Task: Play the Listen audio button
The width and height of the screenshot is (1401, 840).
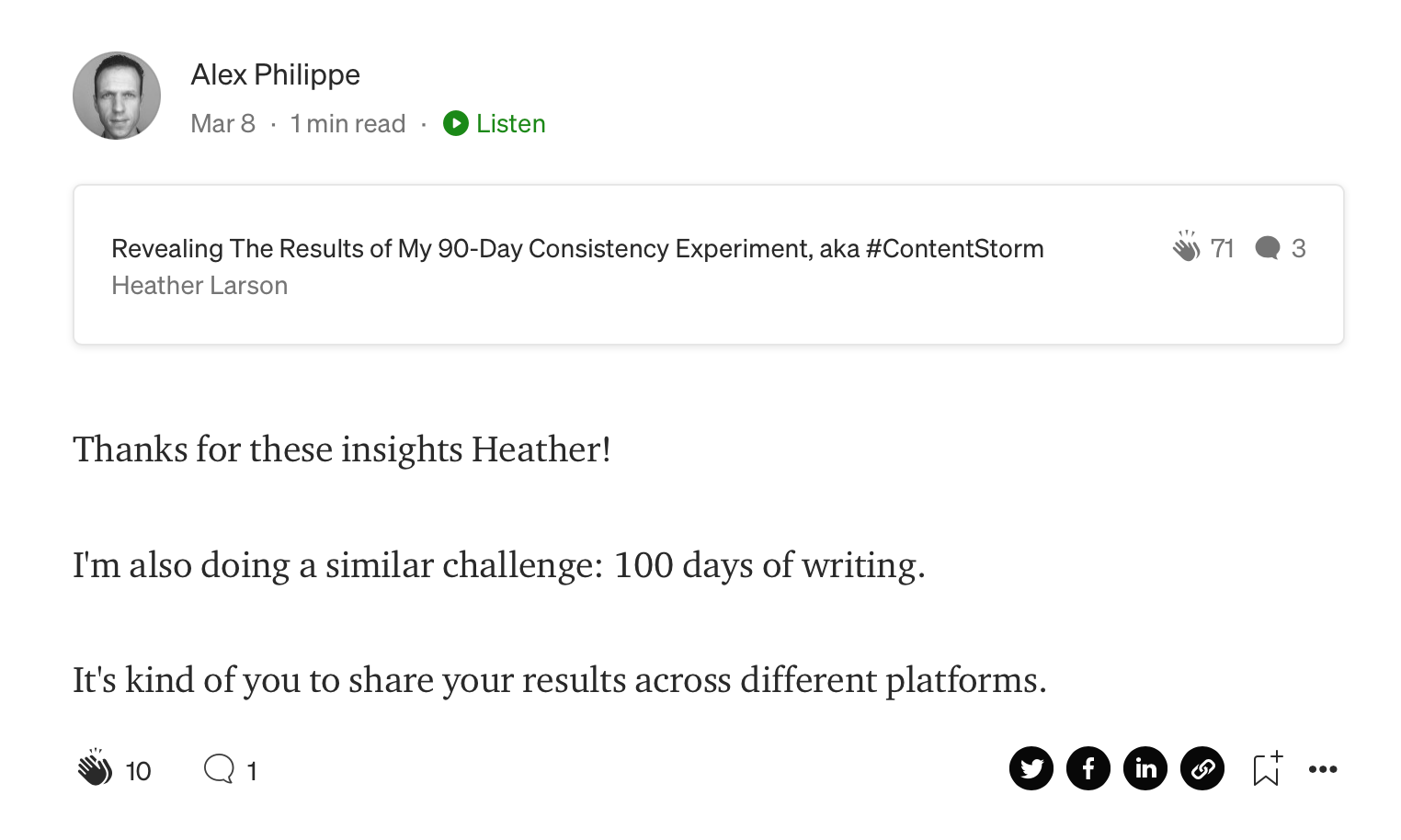Action: tap(456, 123)
